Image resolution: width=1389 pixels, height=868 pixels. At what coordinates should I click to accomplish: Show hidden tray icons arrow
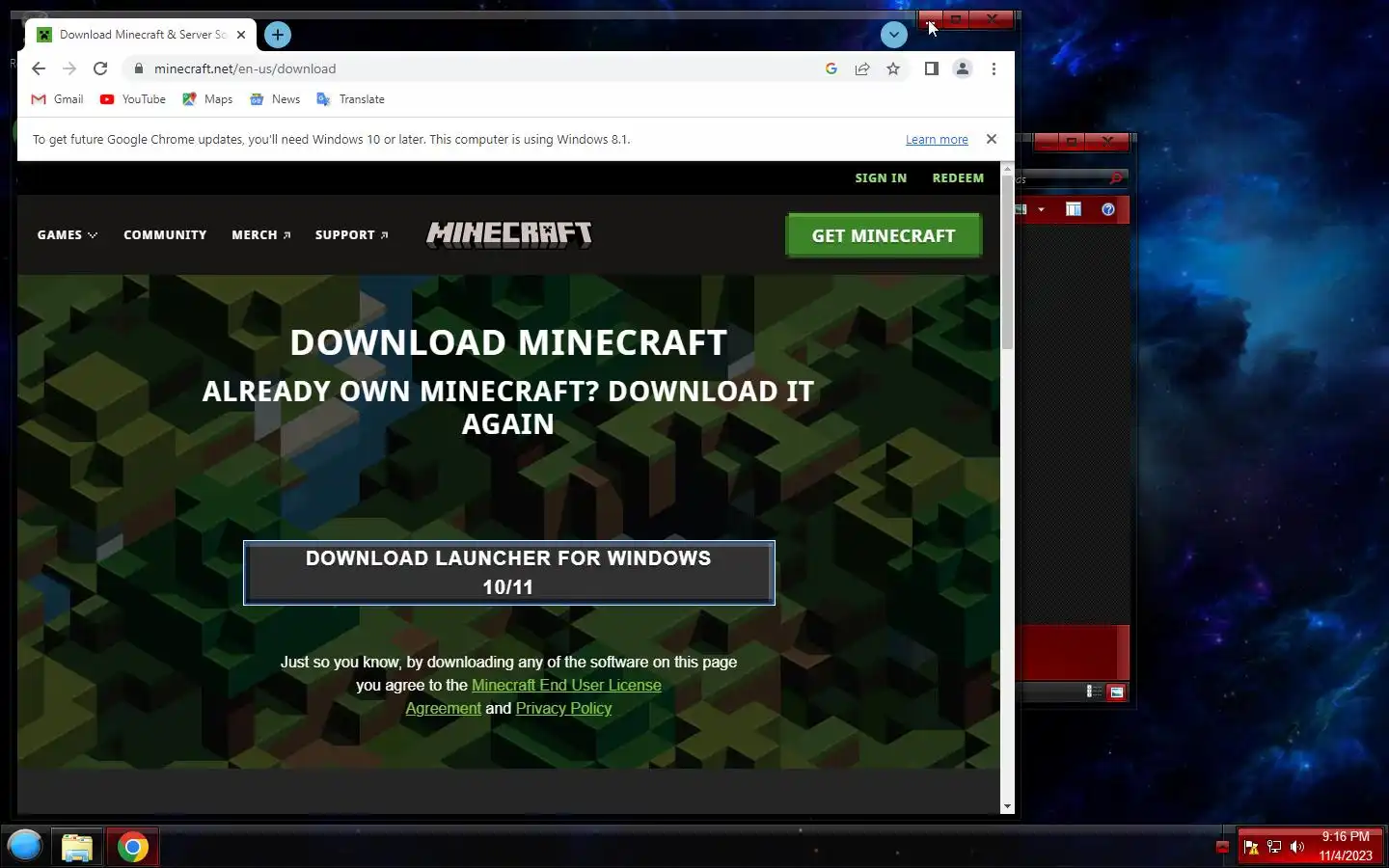click(x=1223, y=848)
